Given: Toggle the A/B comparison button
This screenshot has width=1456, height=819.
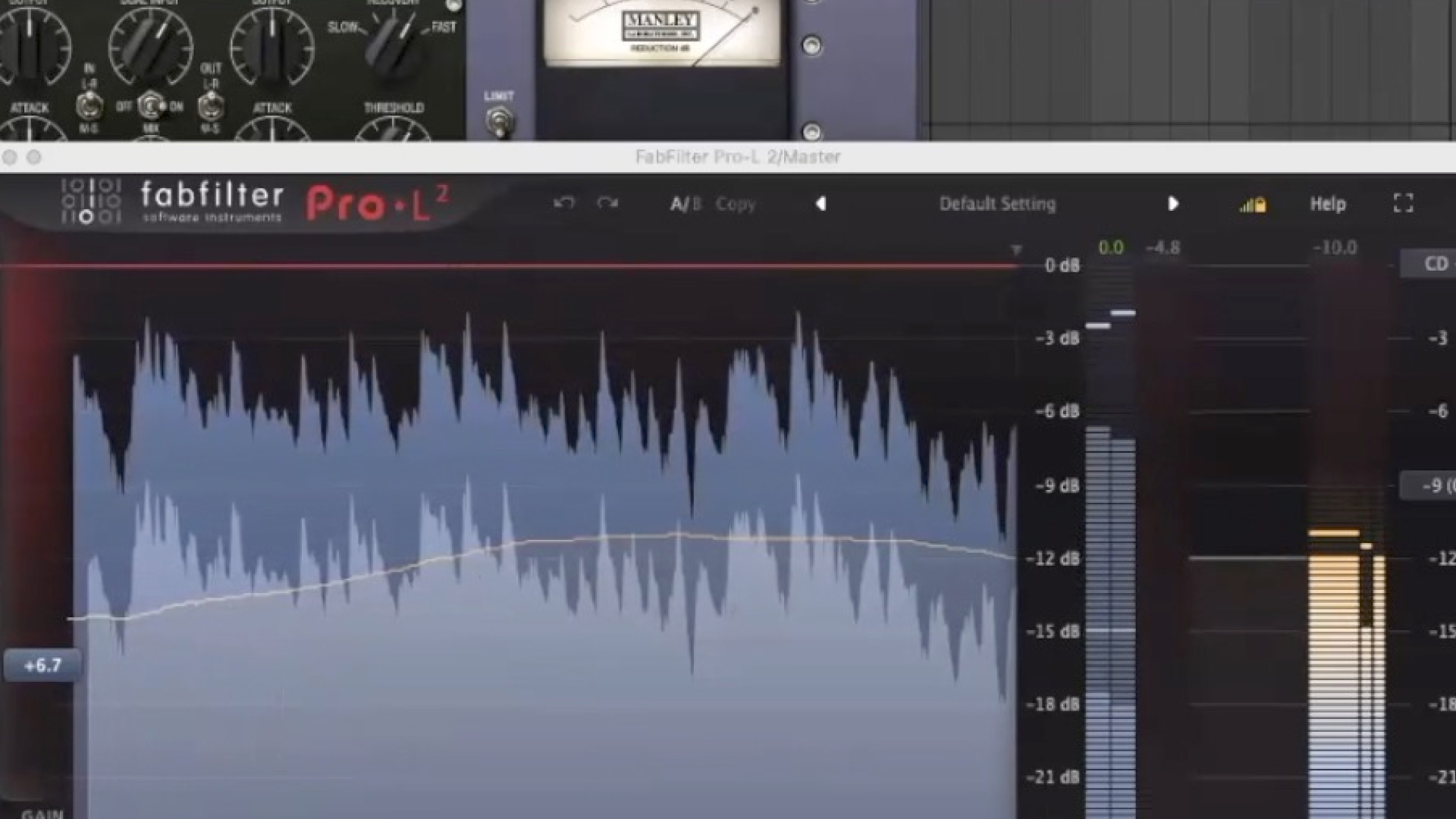Looking at the screenshot, I should [686, 204].
